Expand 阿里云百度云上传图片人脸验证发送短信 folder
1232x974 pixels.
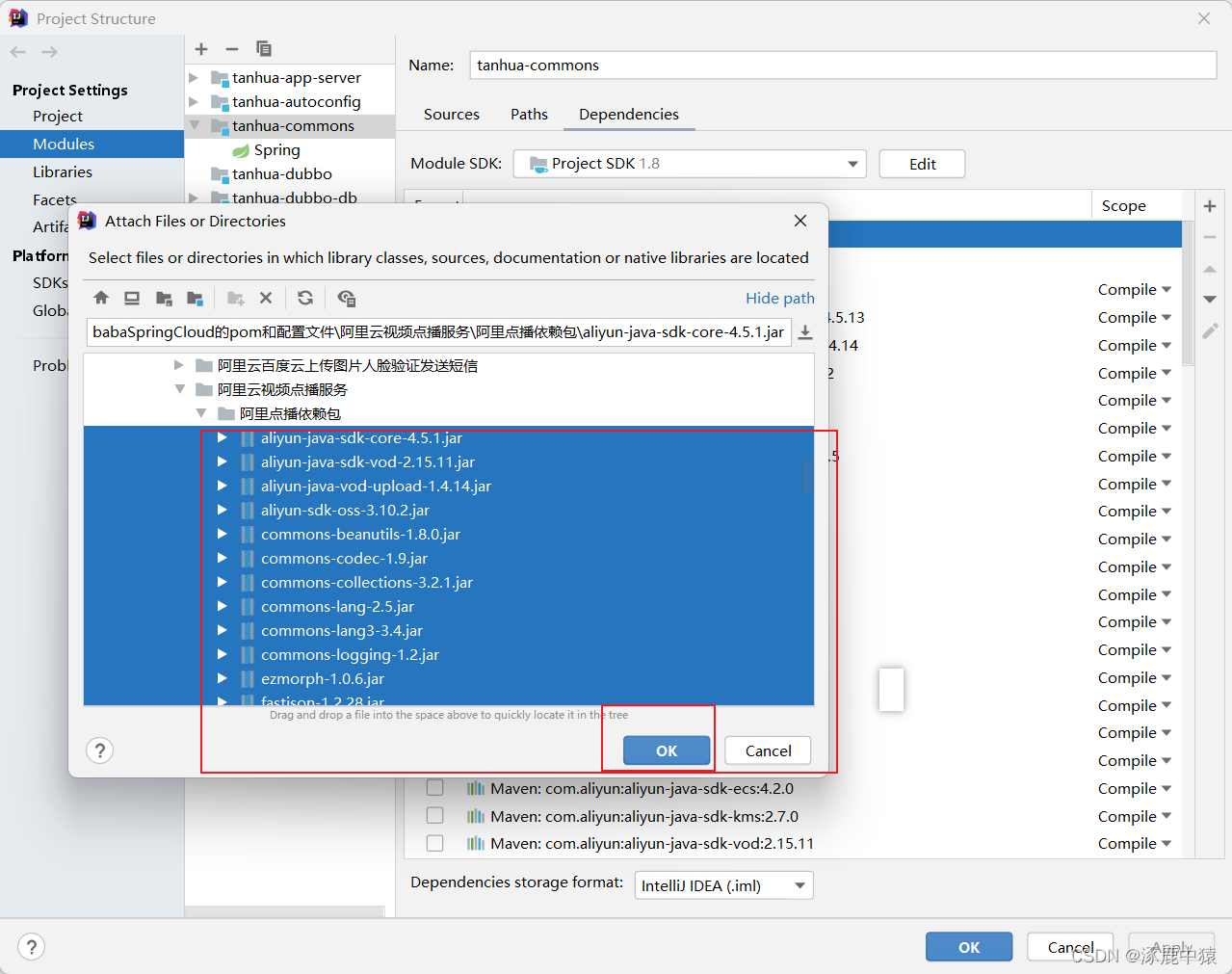pos(179,365)
